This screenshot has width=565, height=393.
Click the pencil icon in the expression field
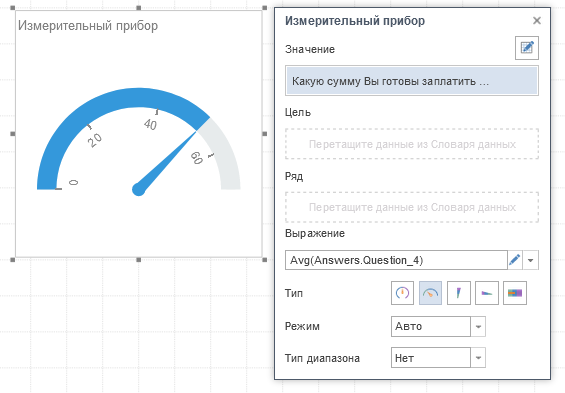tap(515, 260)
